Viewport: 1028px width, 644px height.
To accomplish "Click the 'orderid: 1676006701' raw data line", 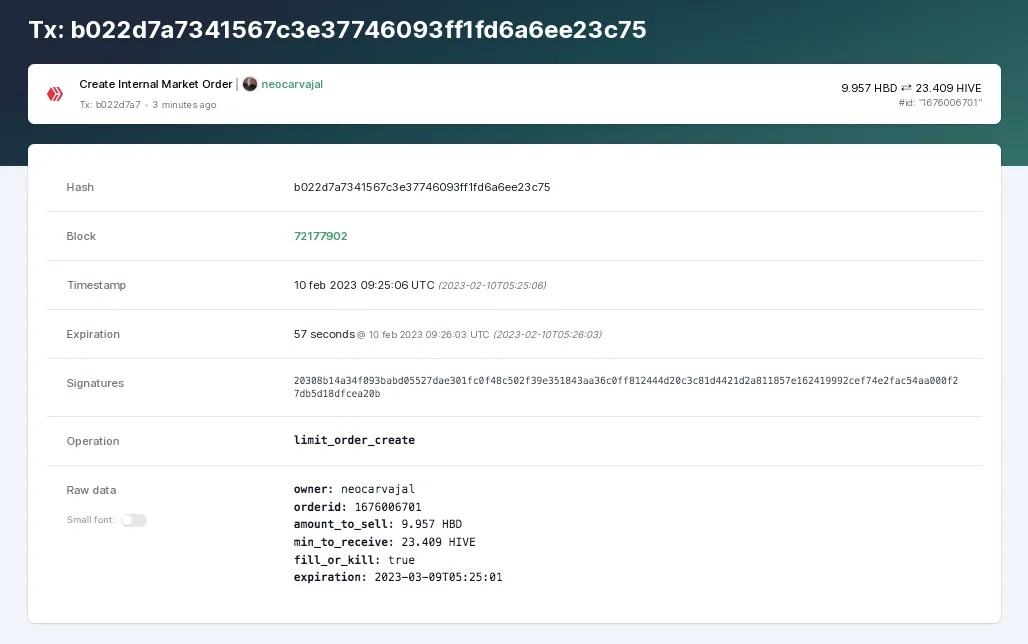I will (x=357, y=507).
